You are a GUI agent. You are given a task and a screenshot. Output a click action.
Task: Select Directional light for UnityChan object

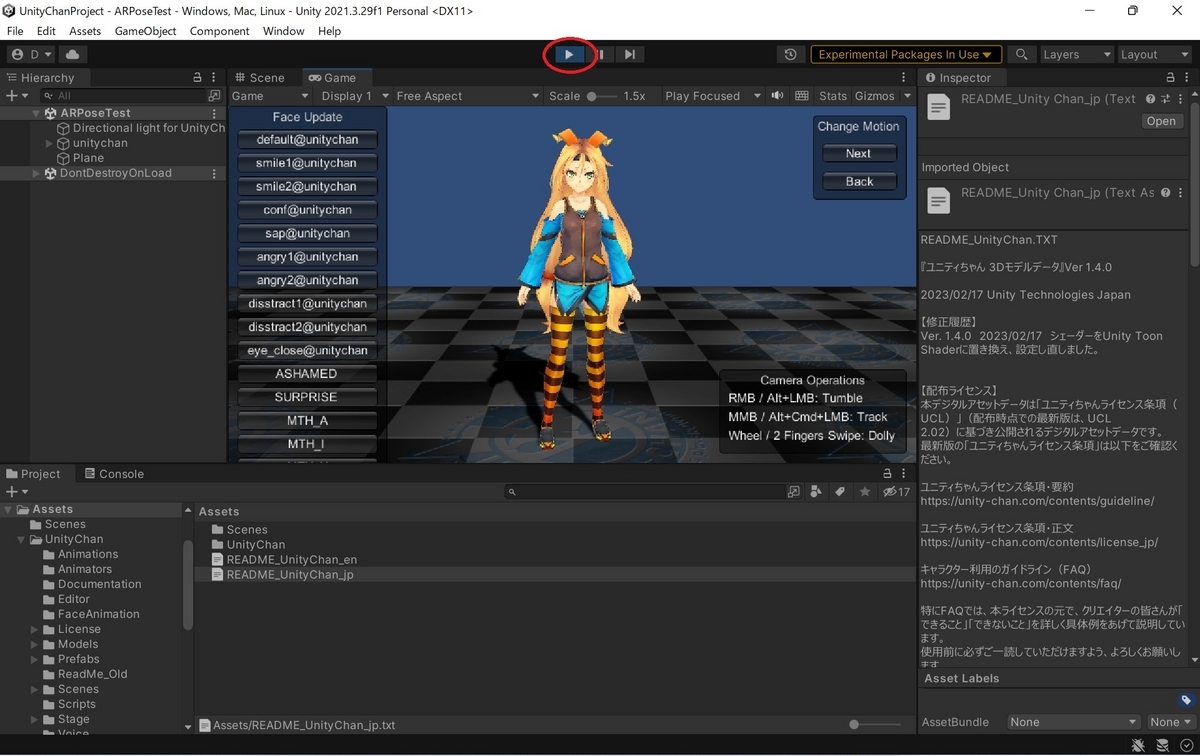[141, 128]
